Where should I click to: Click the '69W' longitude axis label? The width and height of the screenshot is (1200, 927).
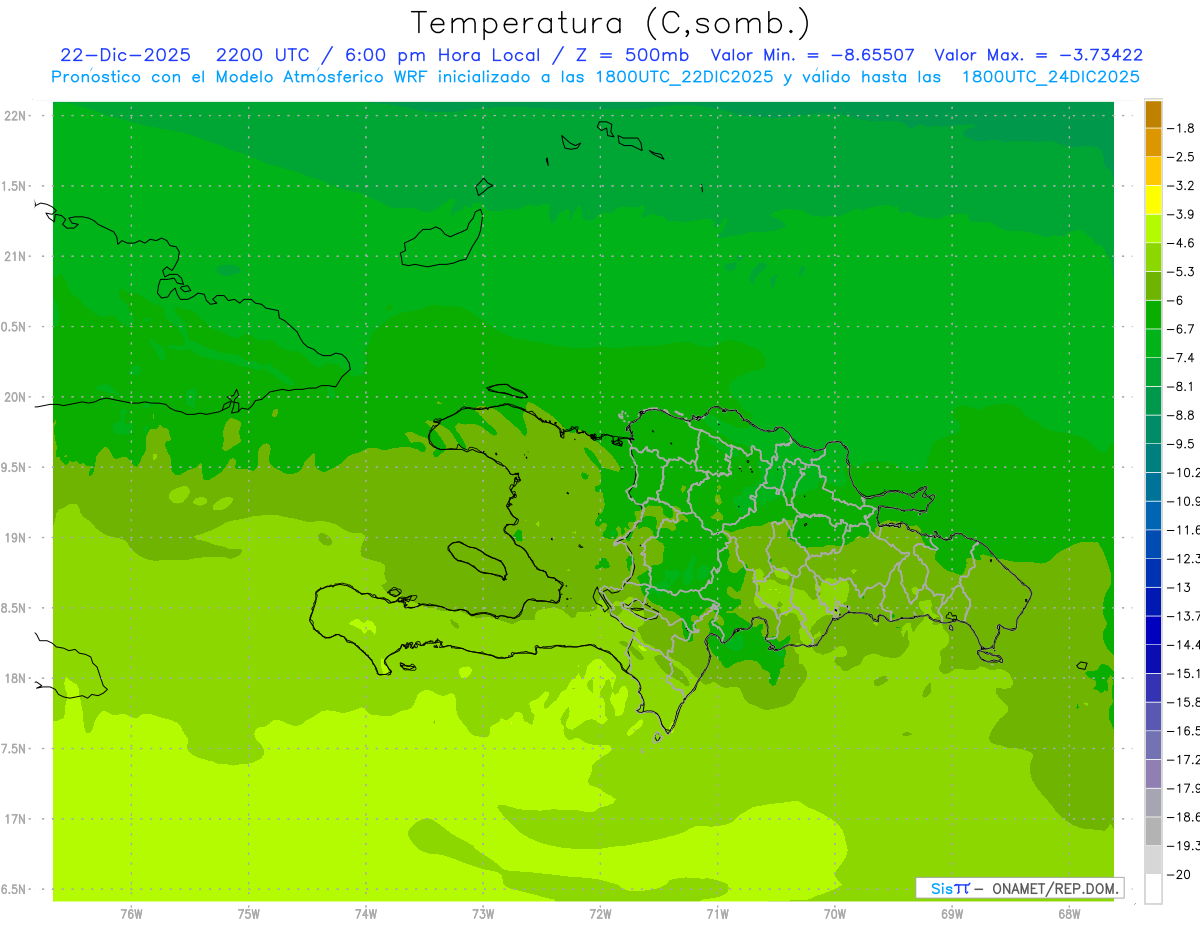952,914
